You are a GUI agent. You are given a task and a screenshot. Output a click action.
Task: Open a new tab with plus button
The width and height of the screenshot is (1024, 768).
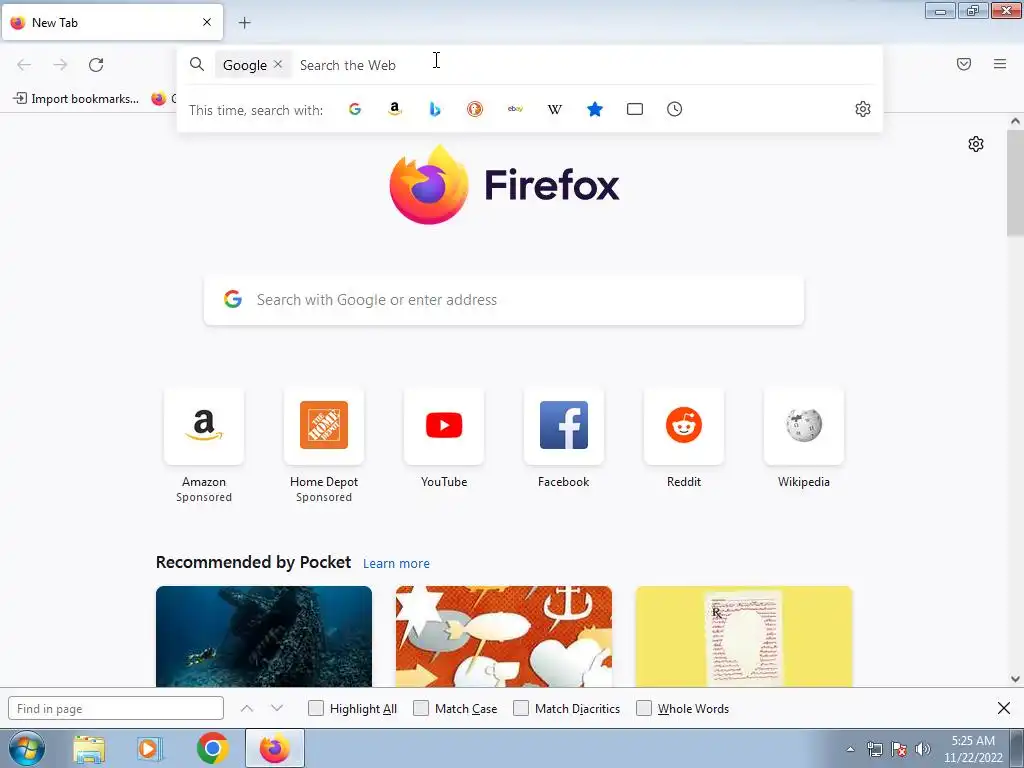[244, 23]
